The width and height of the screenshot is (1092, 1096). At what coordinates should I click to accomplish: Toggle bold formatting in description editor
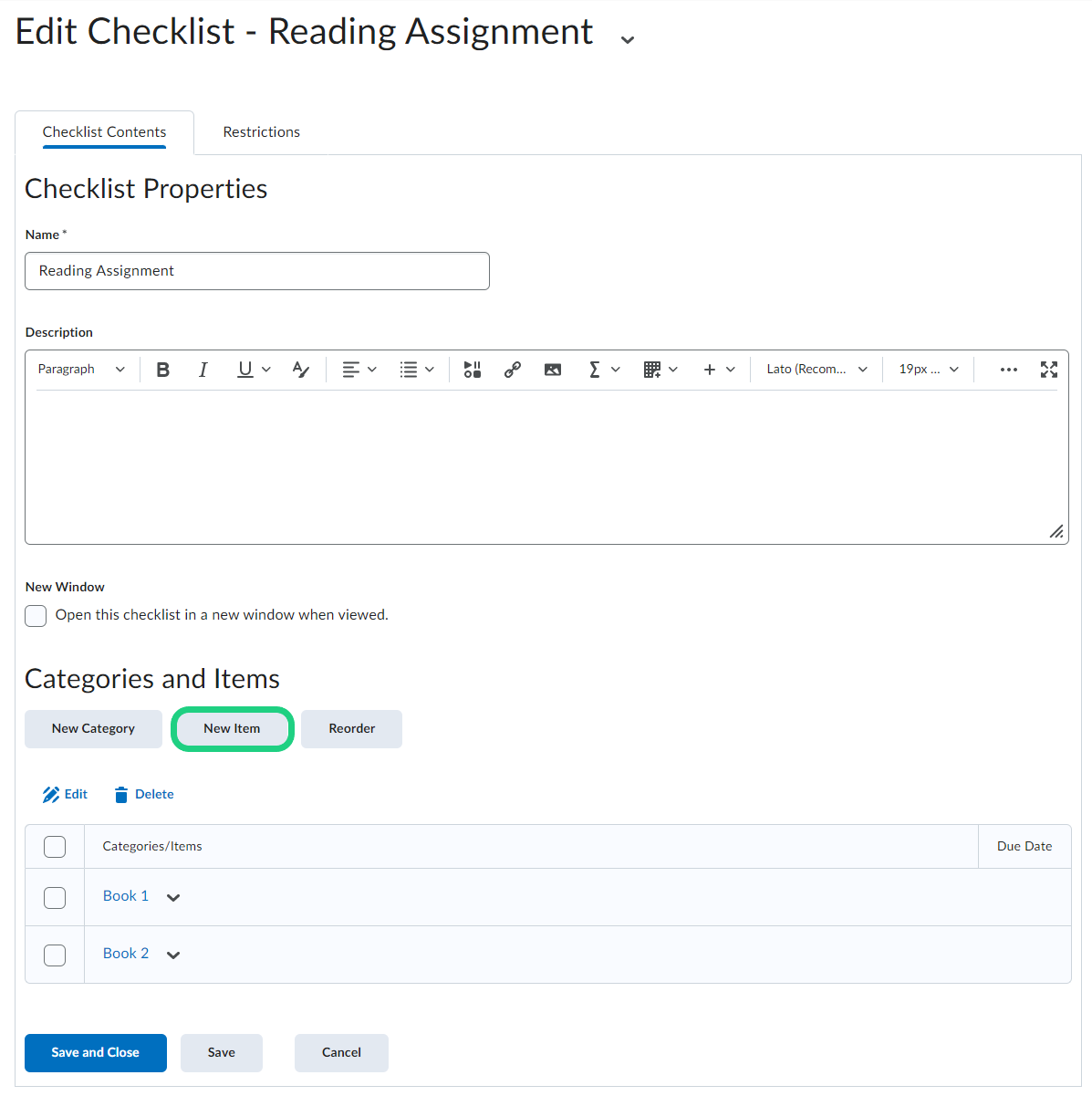[163, 370]
